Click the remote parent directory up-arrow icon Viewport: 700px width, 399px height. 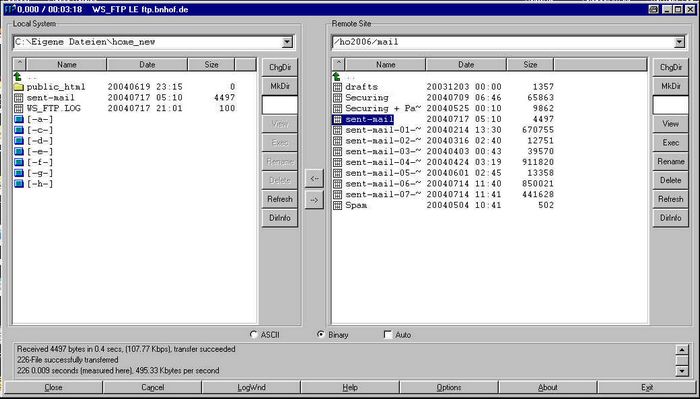[x=337, y=76]
